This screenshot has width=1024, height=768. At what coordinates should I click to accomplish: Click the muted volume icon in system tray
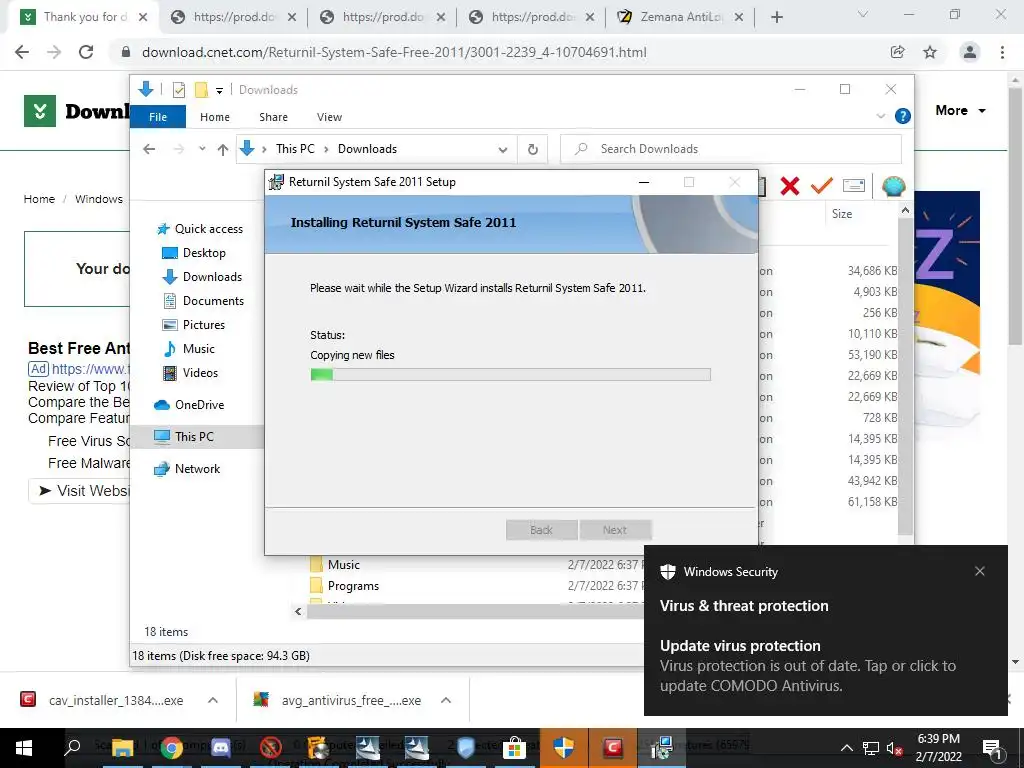894,748
